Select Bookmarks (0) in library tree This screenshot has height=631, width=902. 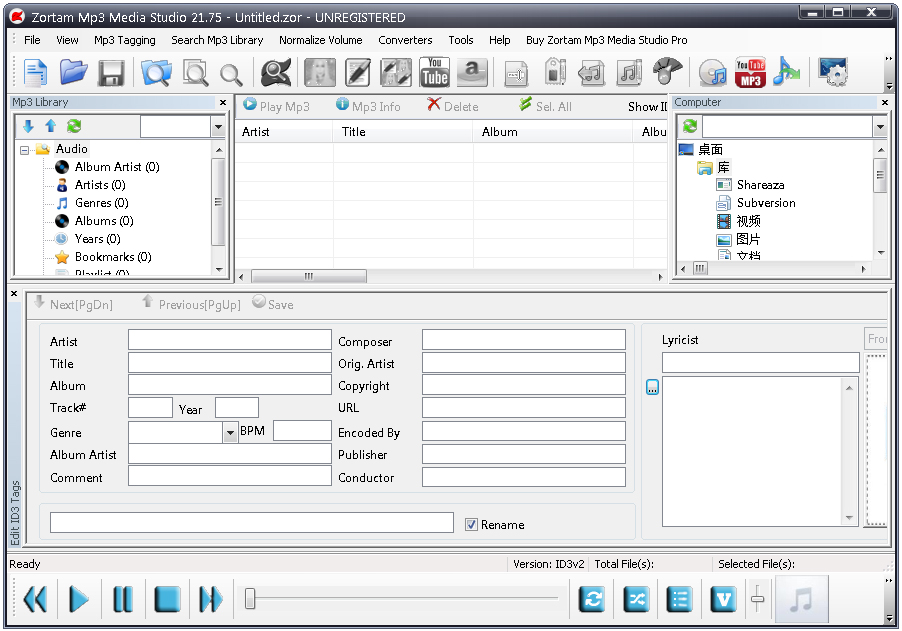pos(113,257)
